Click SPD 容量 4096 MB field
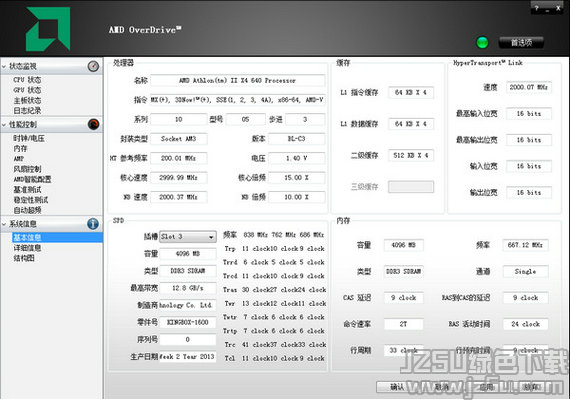570x400 pixels. pyautogui.click(x=188, y=253)
